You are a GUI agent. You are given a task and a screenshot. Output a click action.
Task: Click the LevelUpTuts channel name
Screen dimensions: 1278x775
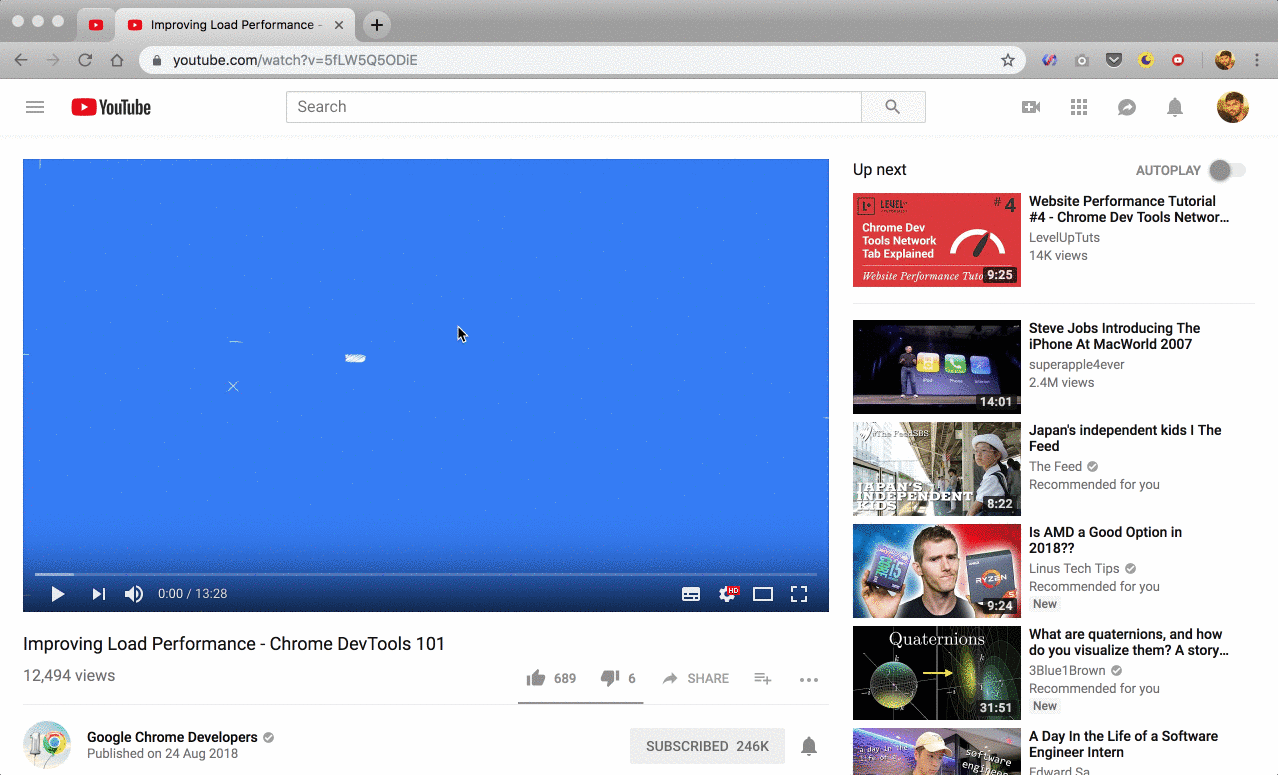(x=1064, y=238)
